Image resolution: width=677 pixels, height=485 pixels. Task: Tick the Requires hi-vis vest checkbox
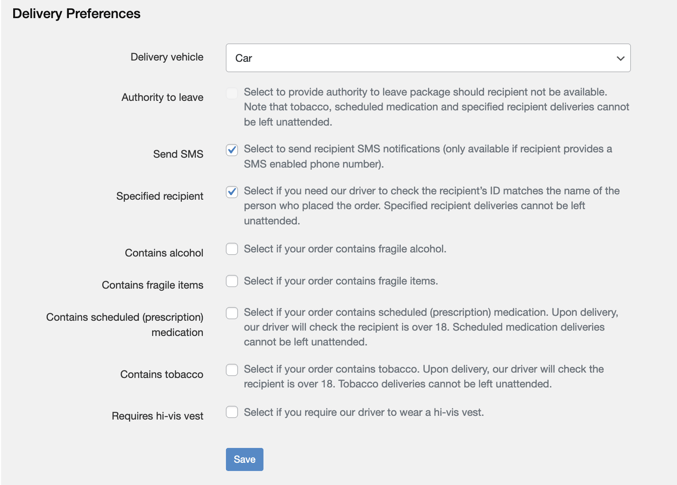[232, 412]
